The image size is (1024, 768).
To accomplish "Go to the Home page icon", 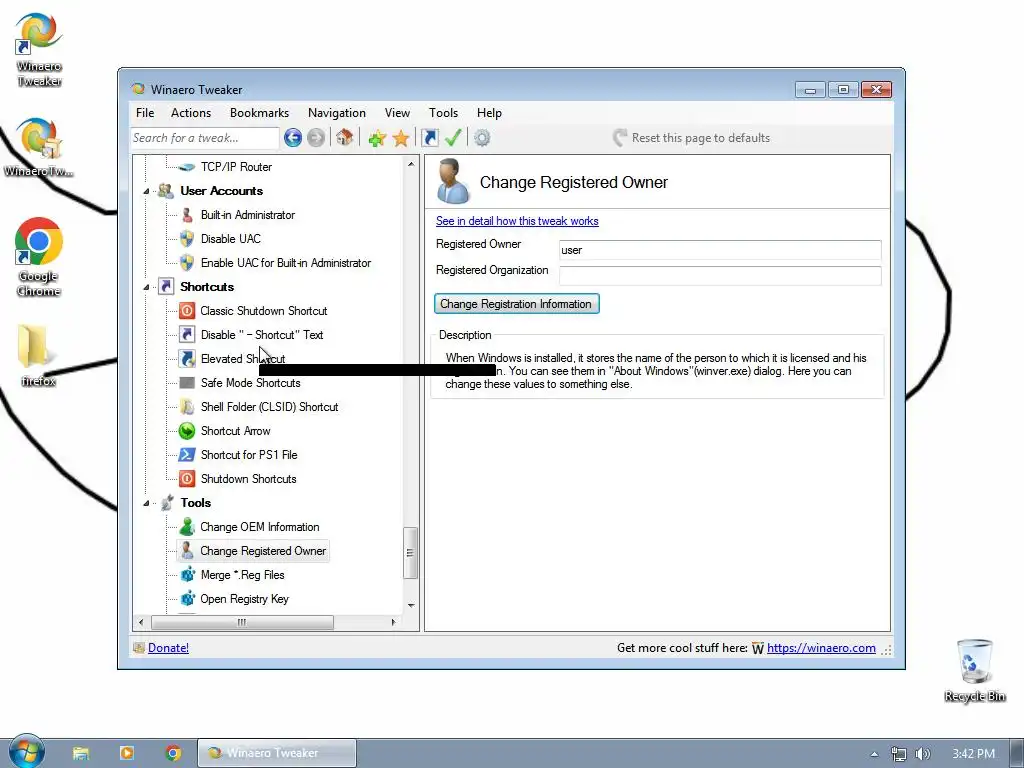I will 345,138.
